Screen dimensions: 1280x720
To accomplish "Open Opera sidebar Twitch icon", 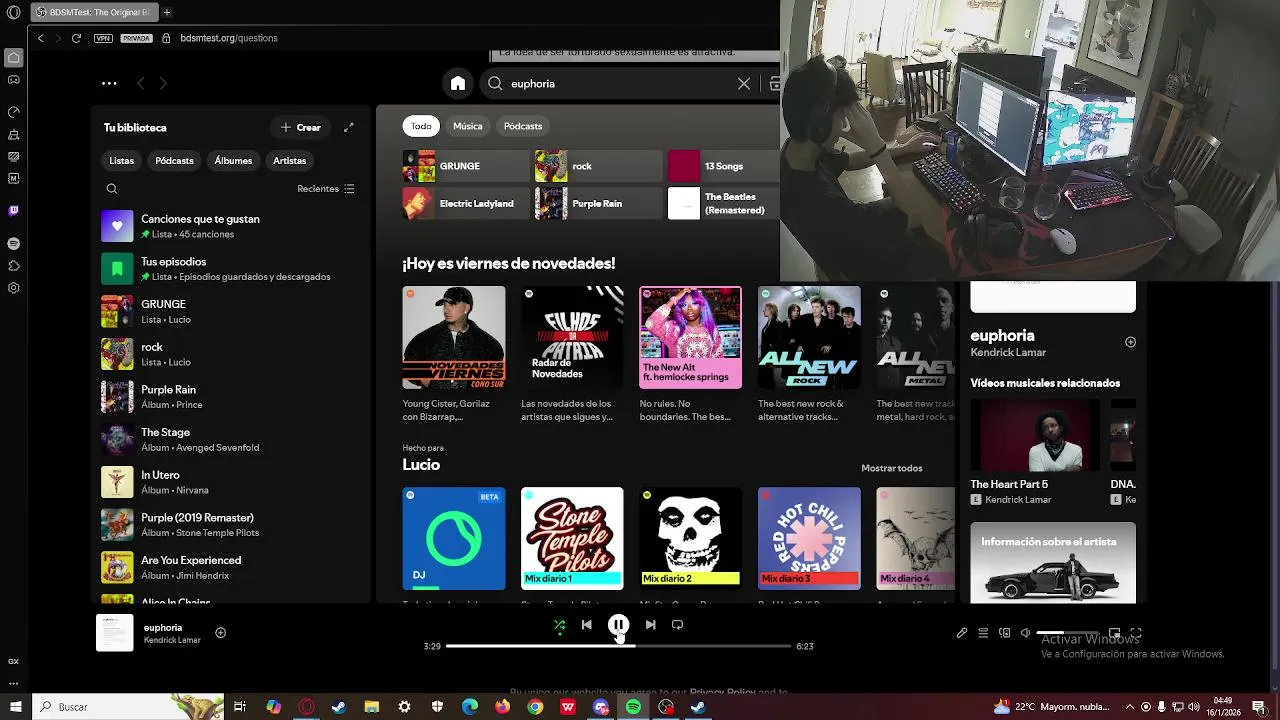I will point(13,211).
